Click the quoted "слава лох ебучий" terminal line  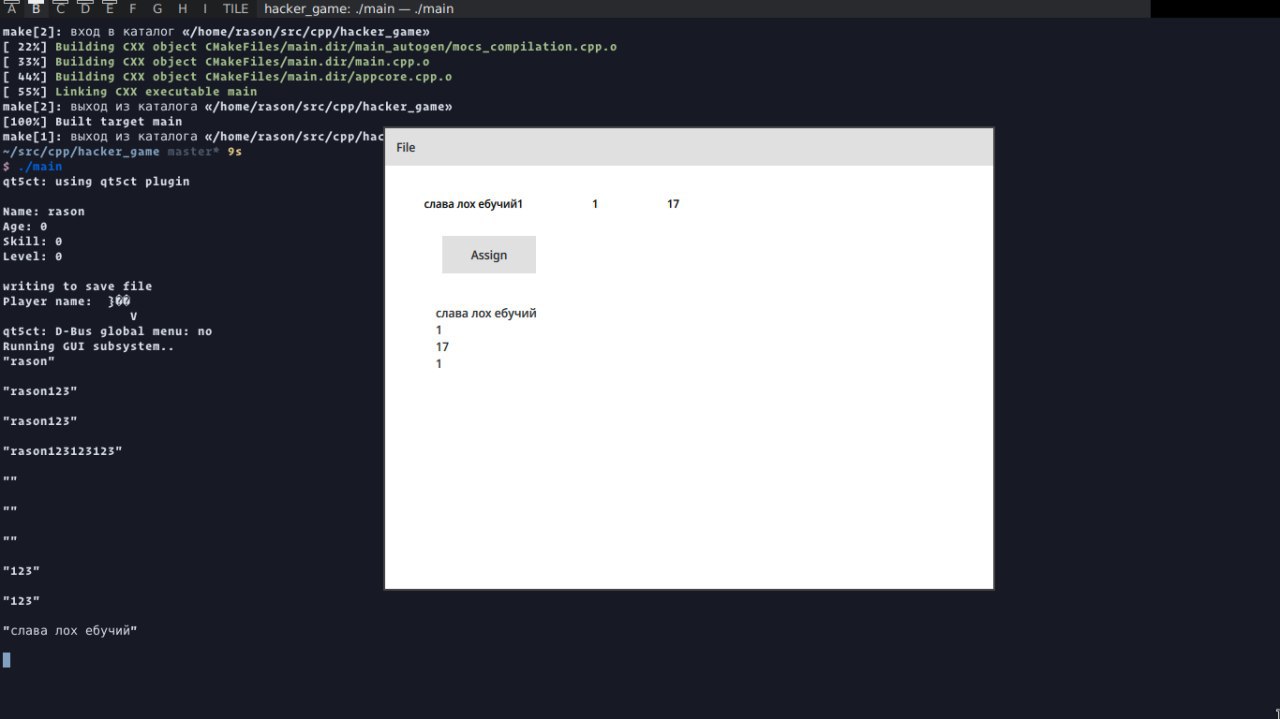click(x=70, y=631)
